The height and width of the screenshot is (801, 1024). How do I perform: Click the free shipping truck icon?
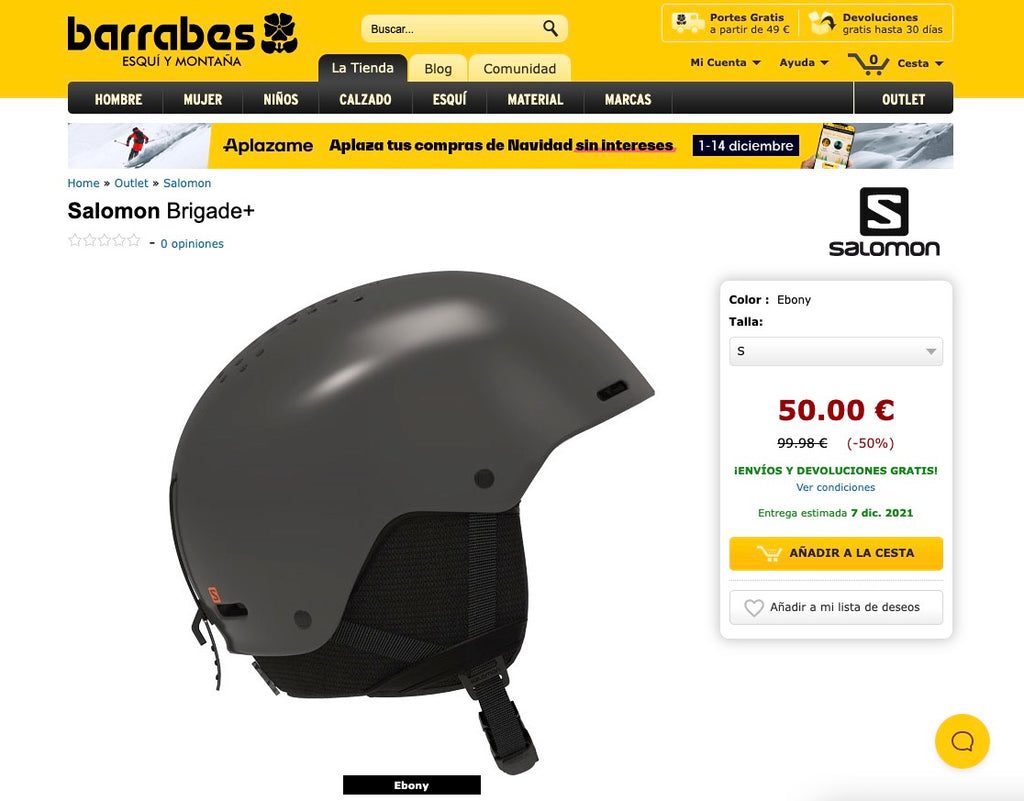[x=688, y=23]
